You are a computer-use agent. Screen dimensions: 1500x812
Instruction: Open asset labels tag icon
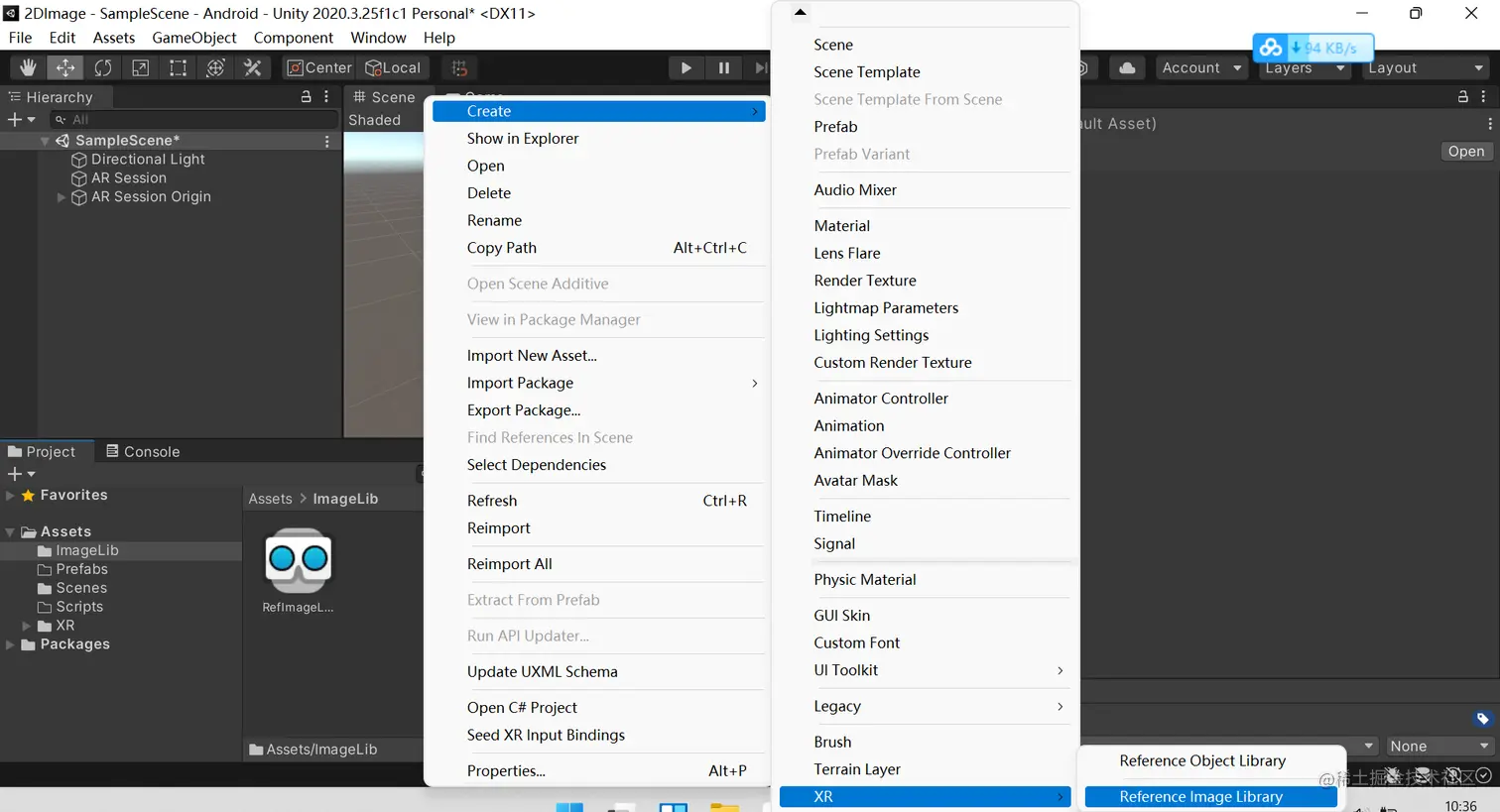point(1482,719)
